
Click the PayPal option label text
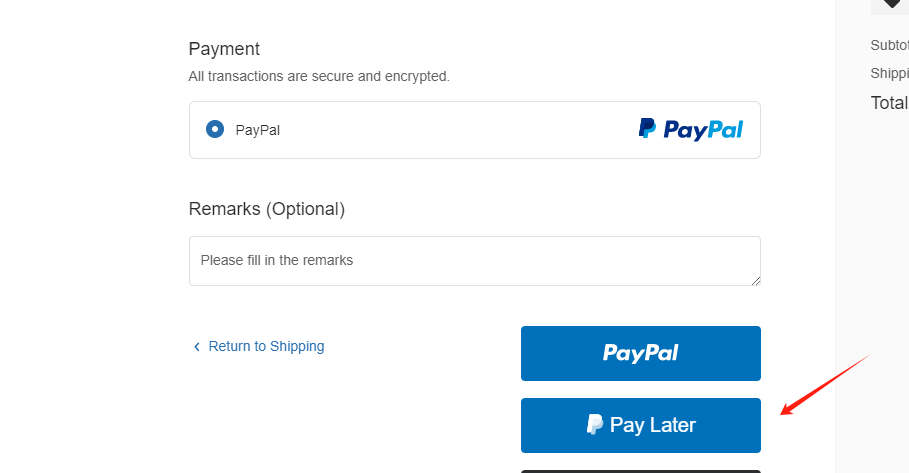[x=257, y=129]
